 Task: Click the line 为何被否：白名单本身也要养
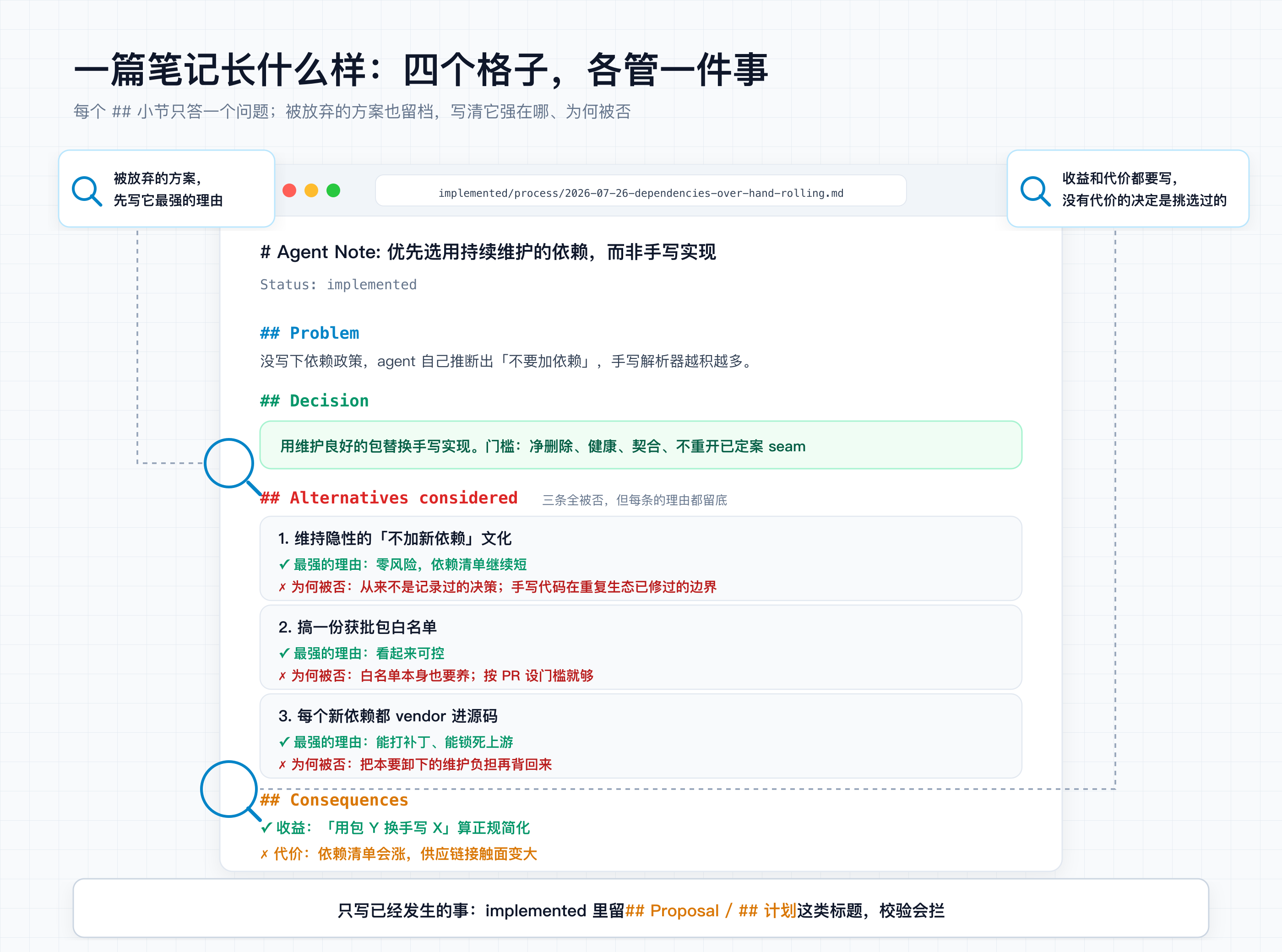(436, 676)
